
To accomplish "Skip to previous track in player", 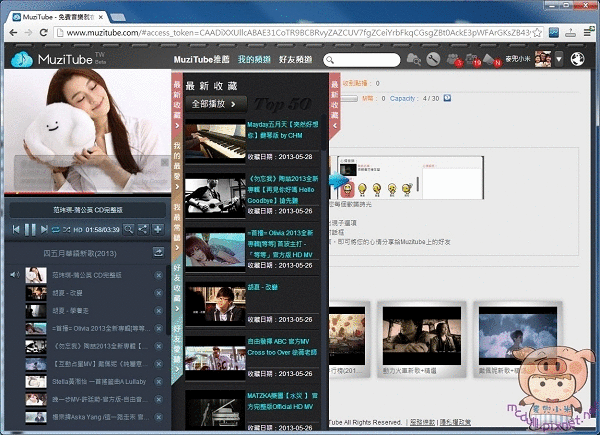I will tap(16, 230).
